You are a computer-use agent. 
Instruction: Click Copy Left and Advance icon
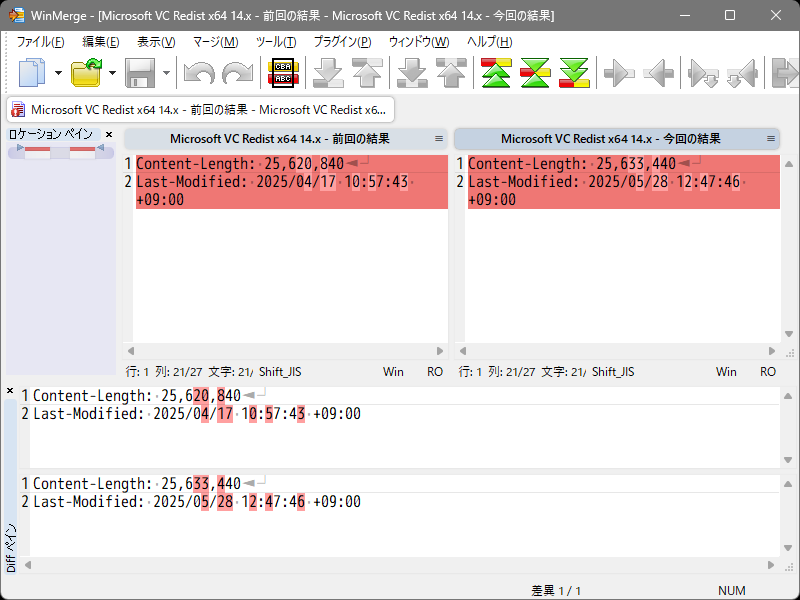(742, 73)
